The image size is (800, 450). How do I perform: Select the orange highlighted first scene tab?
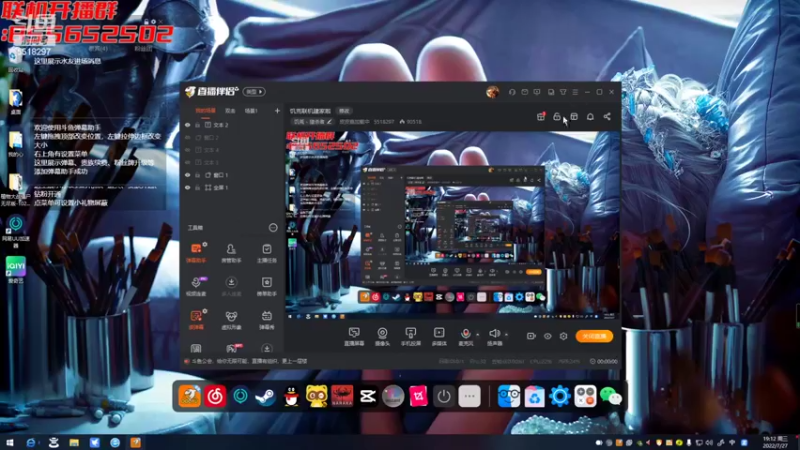(x=205, y=111)
